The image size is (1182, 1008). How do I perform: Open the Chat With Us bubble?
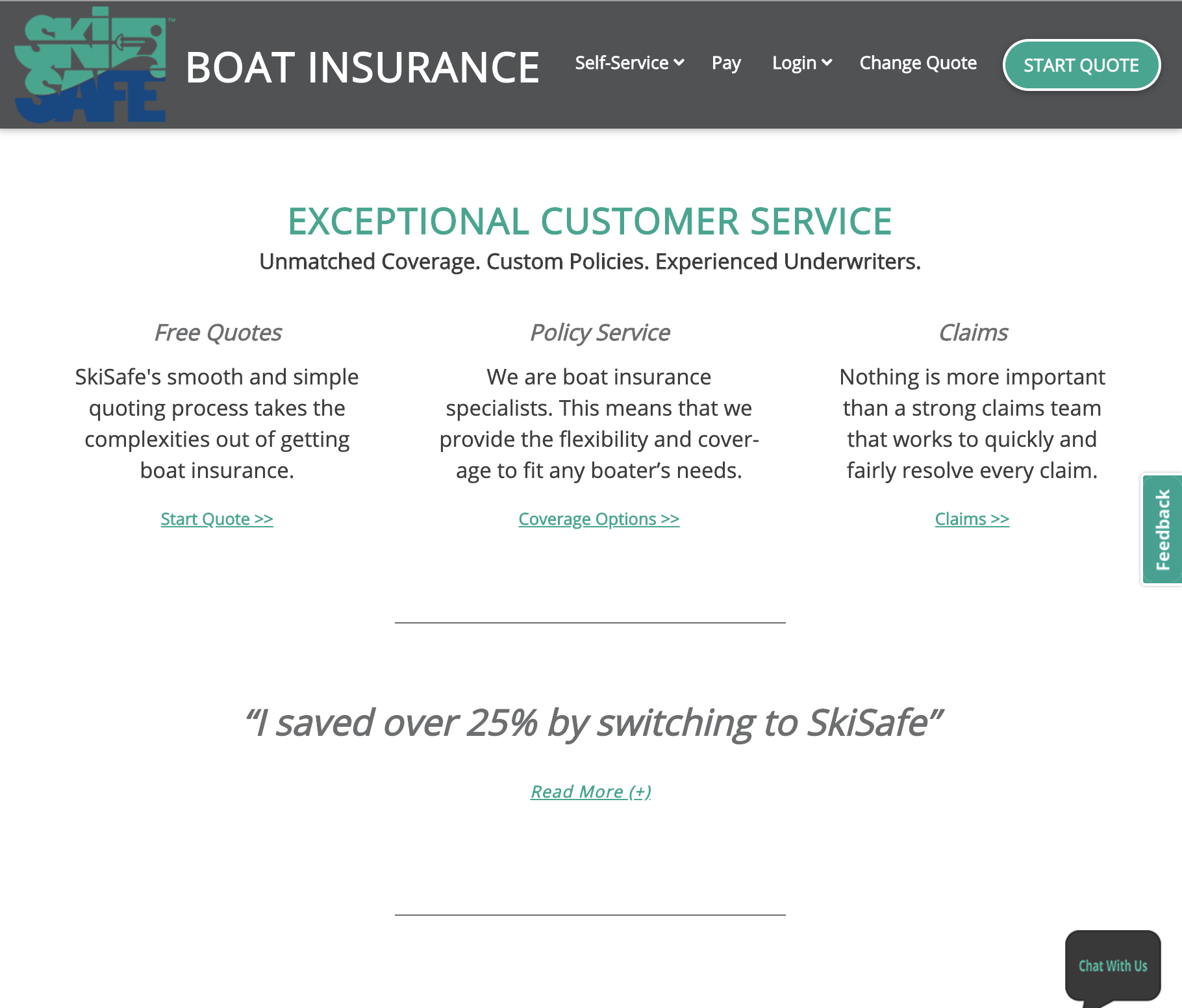tap(1113, 966)
